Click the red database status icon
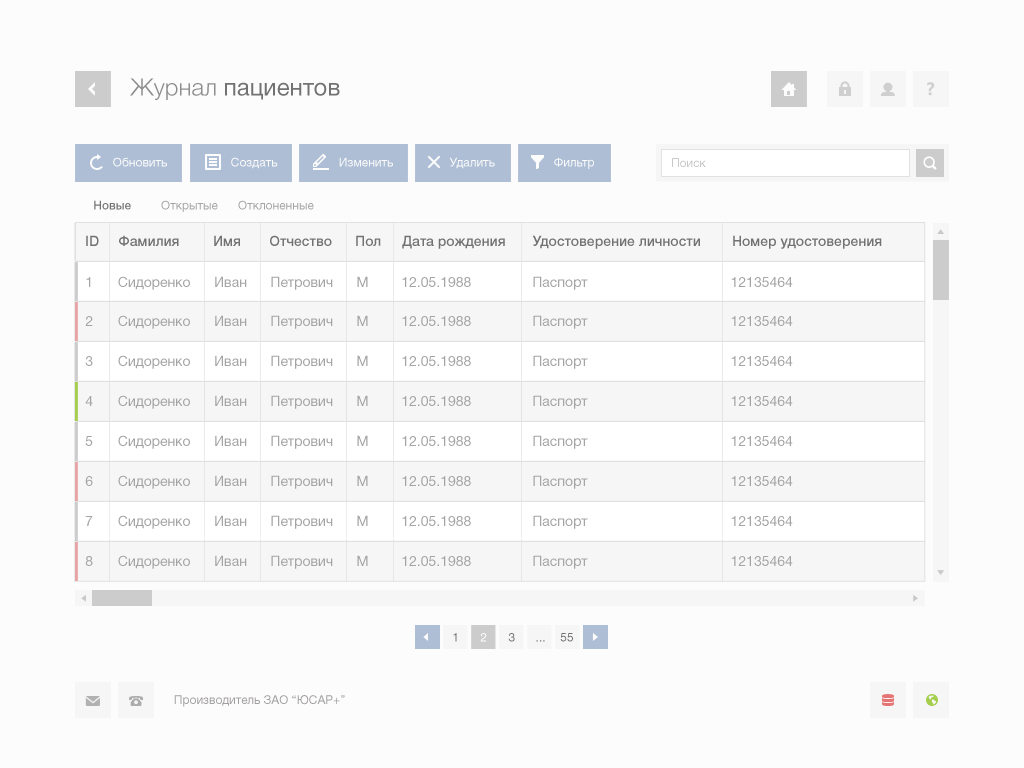This screenshot has width=1024, height=768. (887, 700)
